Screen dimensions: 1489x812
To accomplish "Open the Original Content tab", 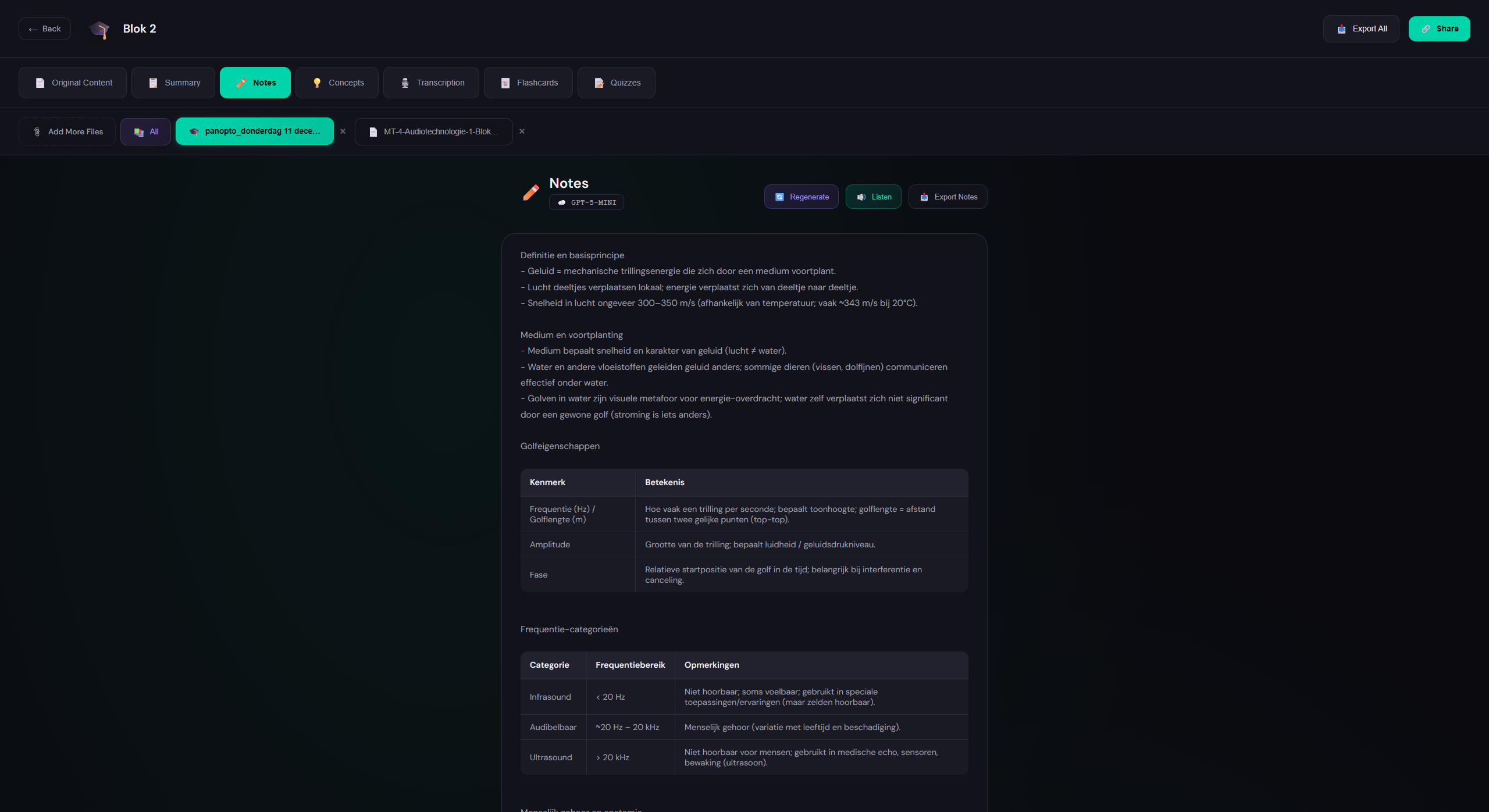I will coord(73,83).
